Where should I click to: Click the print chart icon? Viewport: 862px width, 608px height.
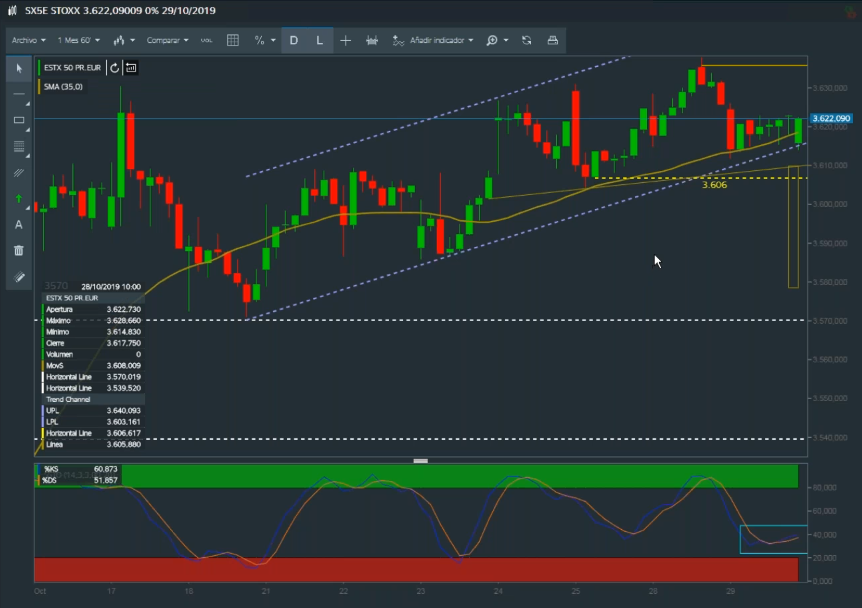[553, 41]
